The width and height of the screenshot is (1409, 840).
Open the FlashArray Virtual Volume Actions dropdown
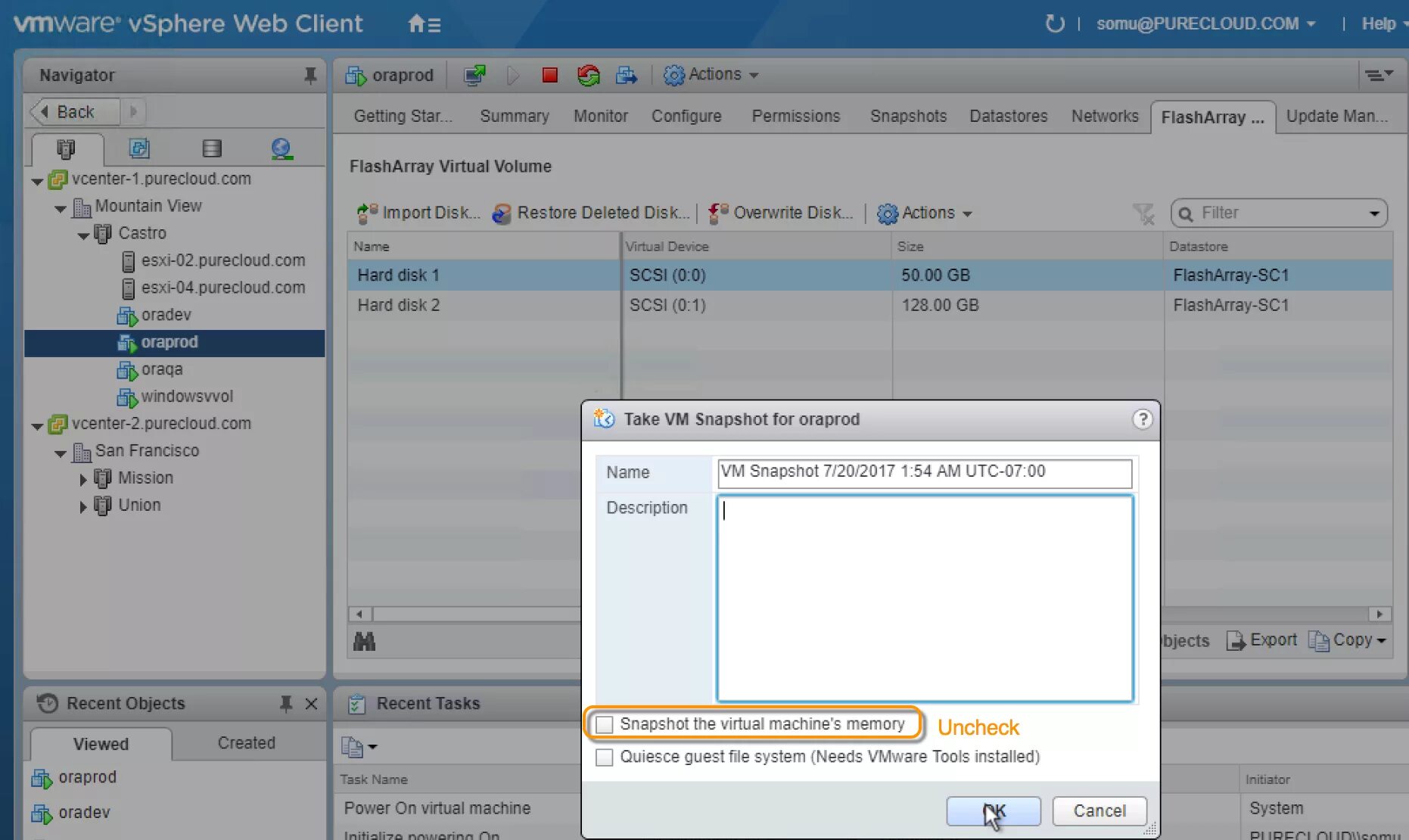[924, 213]
